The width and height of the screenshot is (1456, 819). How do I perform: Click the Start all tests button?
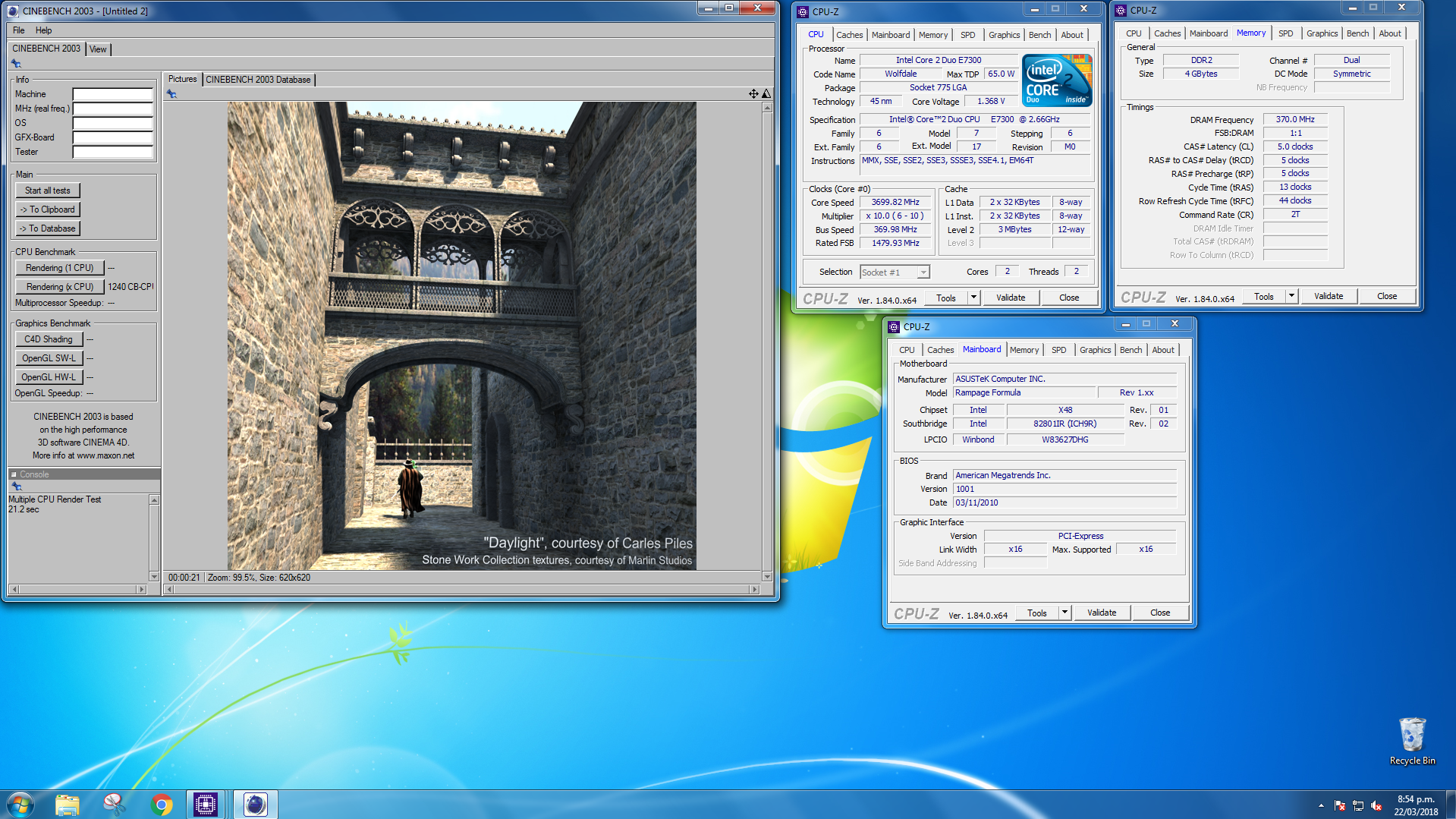point(47,191)
